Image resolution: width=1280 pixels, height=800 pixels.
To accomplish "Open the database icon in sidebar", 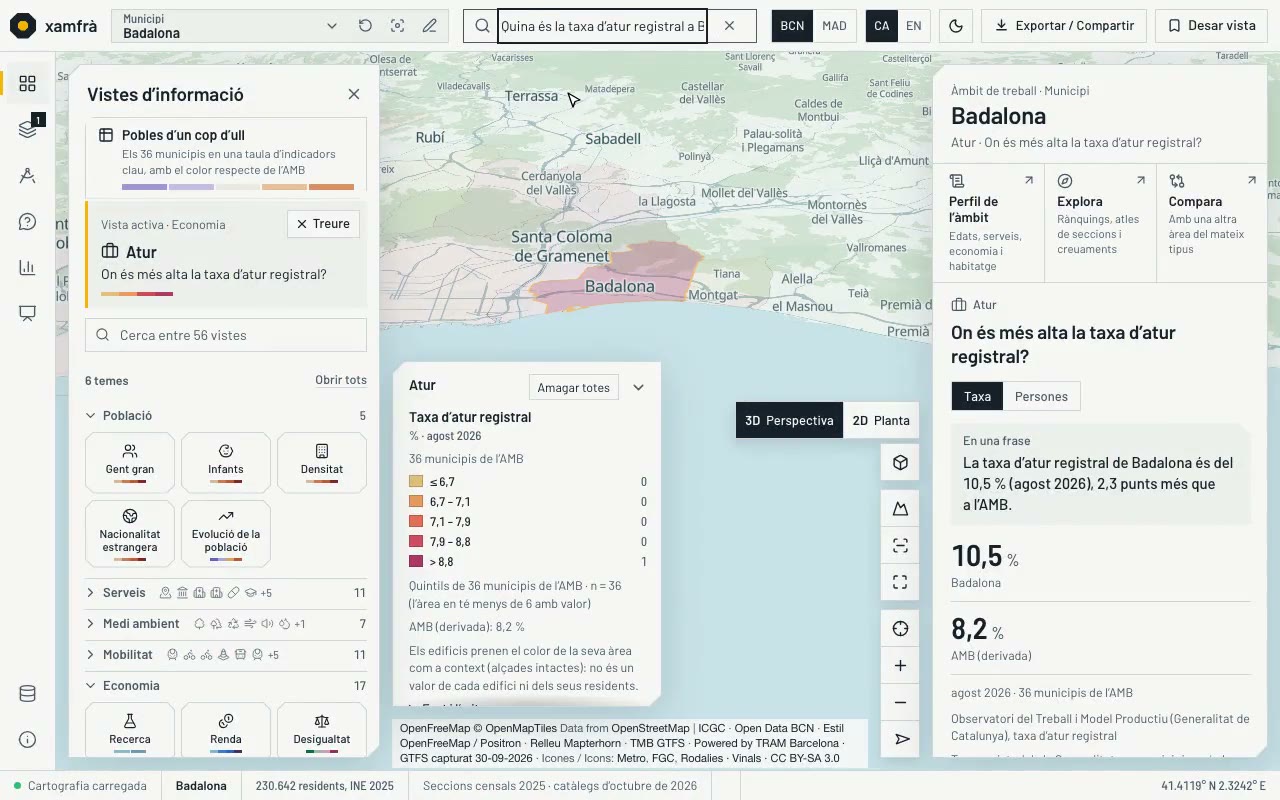I will click(27, 694).
